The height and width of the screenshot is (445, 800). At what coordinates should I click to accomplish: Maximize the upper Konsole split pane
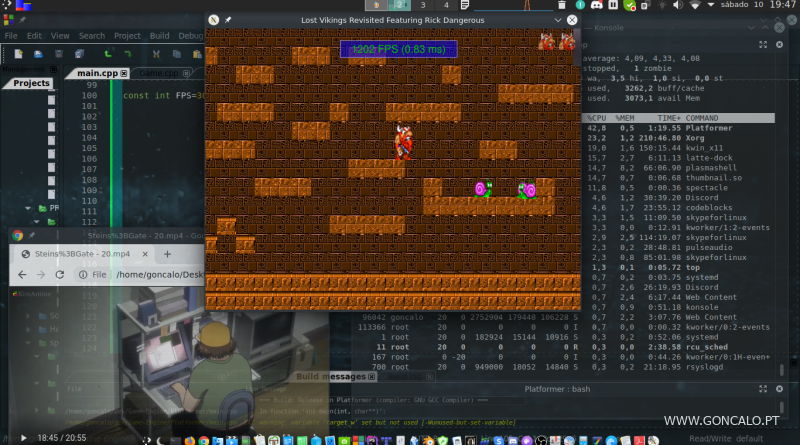pos(763,45)
